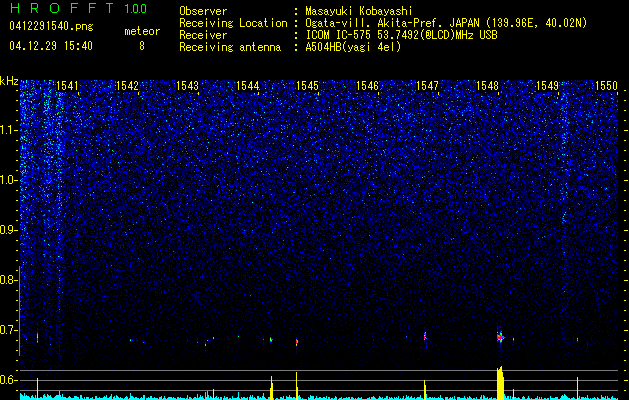The width and height of the screenshot is (629, 400).
Task: Click the 'Observer' label
Action: (203, 11)
